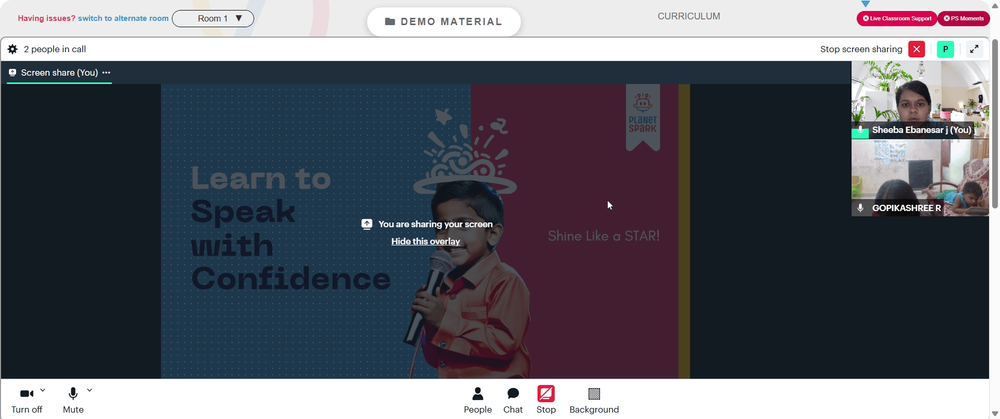Screen dimensions: 1000x419
Task: Click the scrollbar down arrow
Action: (x=995, y=413)
